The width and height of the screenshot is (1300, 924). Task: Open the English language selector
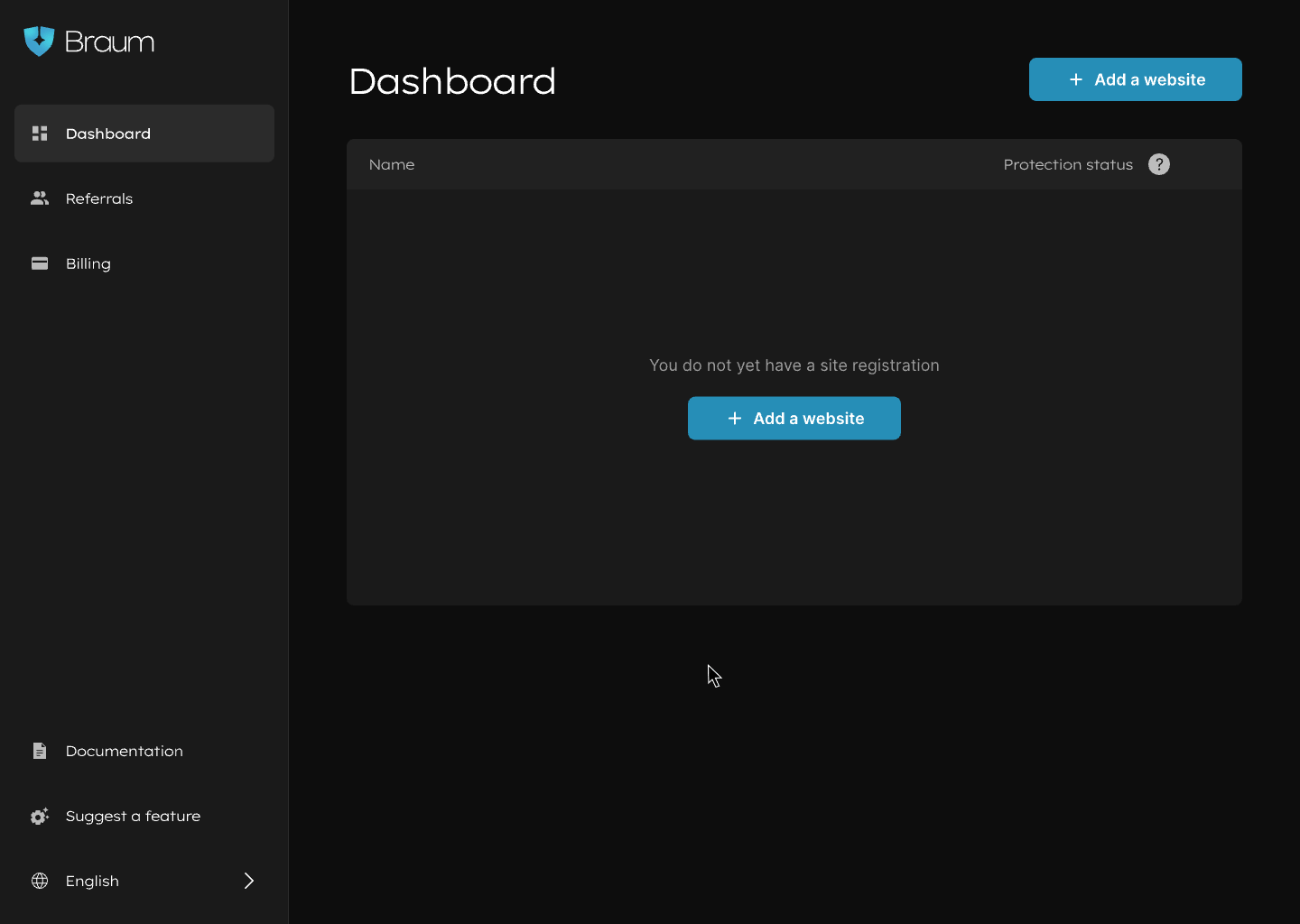(92, 881)
